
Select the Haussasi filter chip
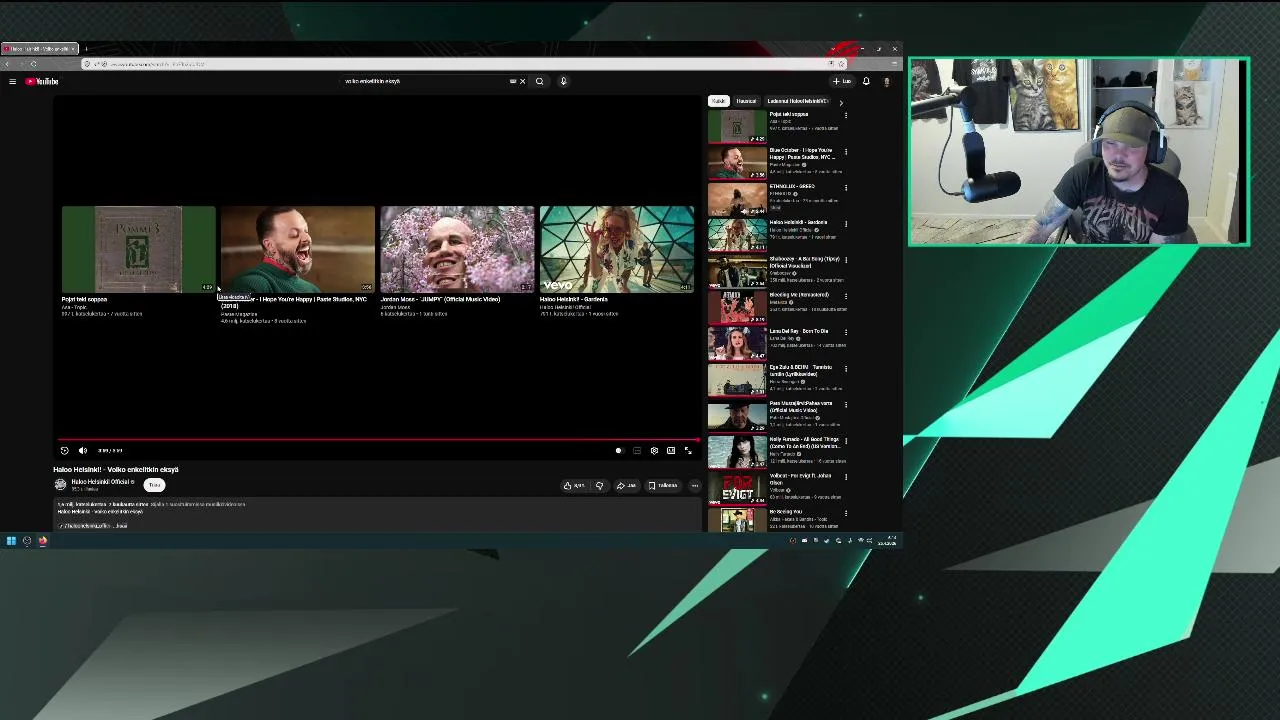[746, 101]
